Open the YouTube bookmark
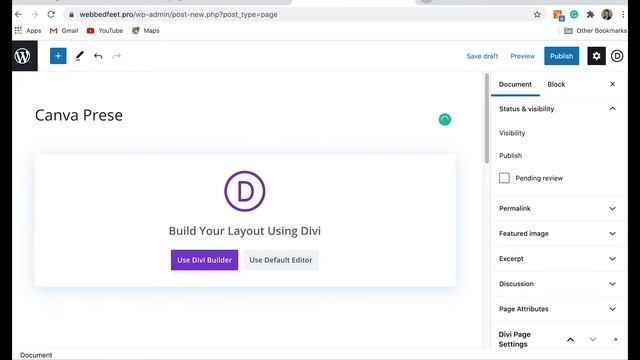640x360 pixels. (104, 31)
